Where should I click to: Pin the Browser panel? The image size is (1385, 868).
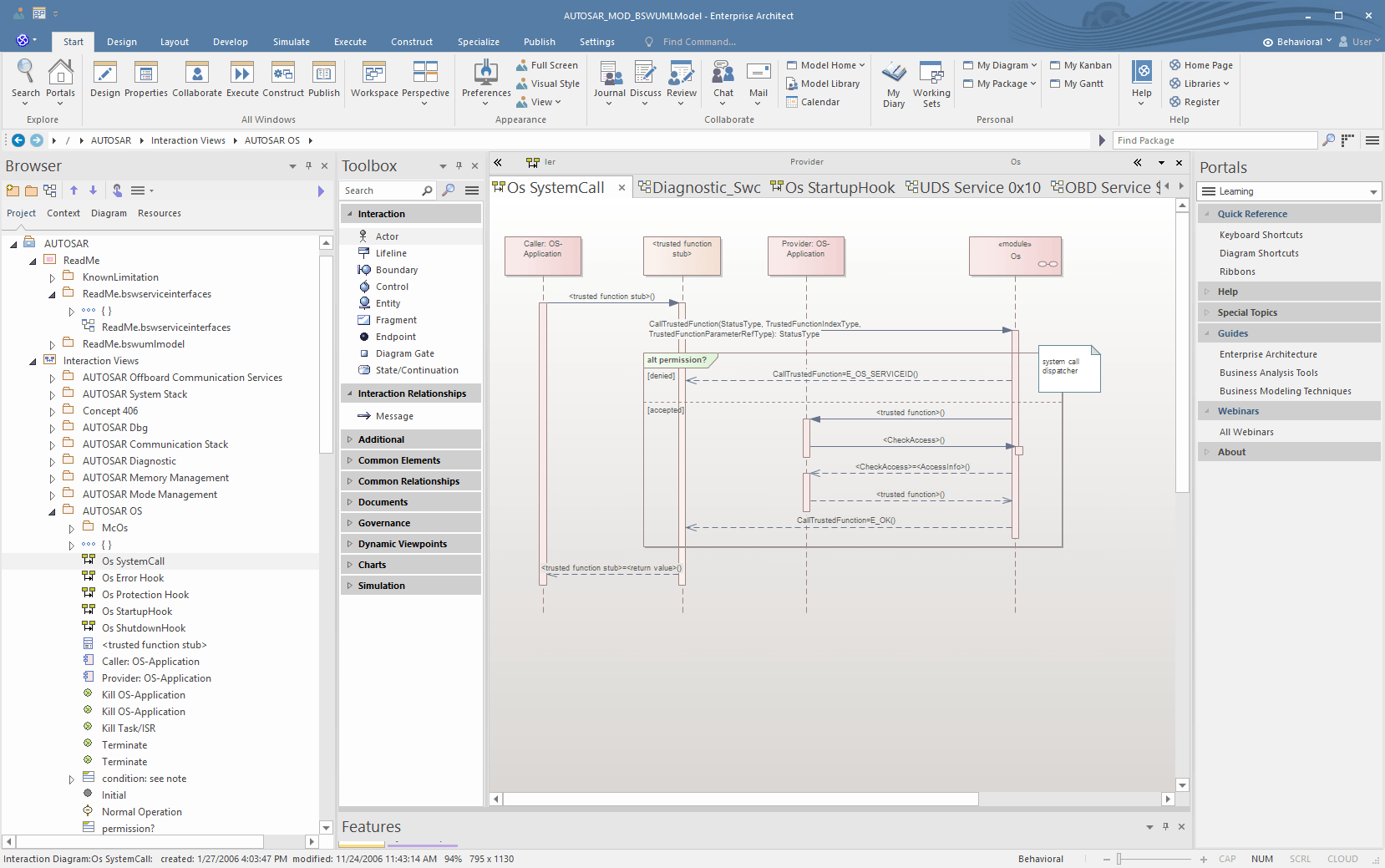pos(308,166)
